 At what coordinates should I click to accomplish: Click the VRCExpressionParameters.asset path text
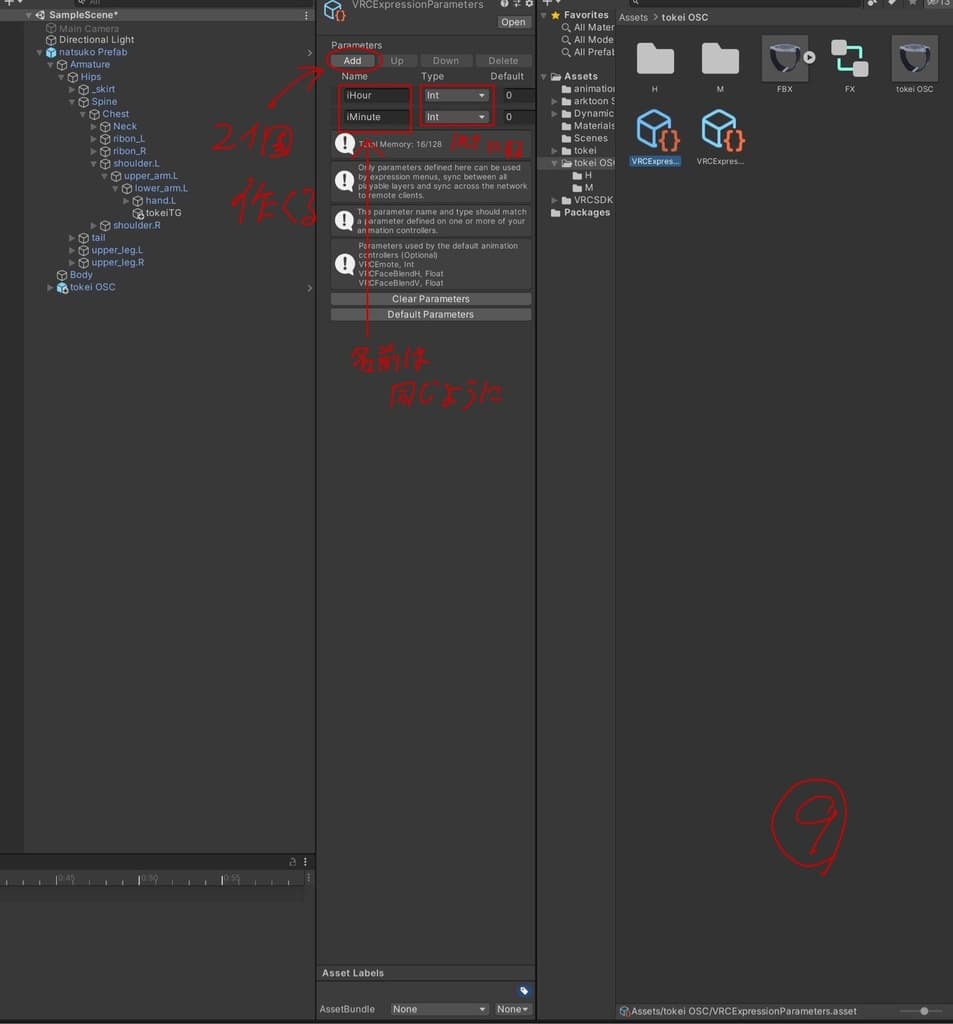[x=743, y=1011]
